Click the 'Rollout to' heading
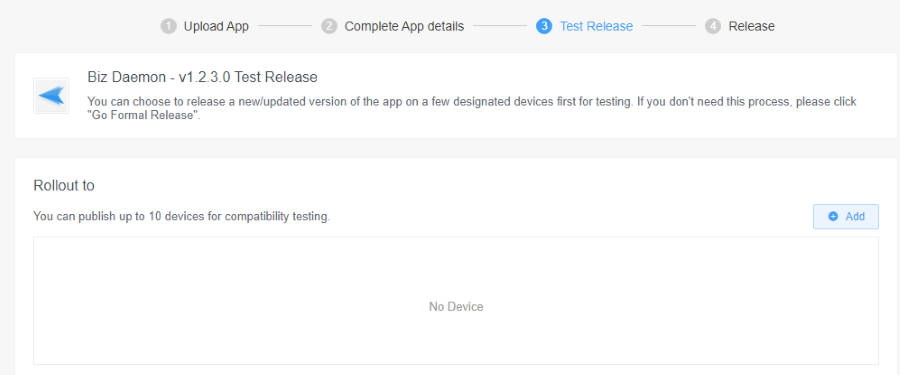 pyautogui.click(x=64, y=185)
